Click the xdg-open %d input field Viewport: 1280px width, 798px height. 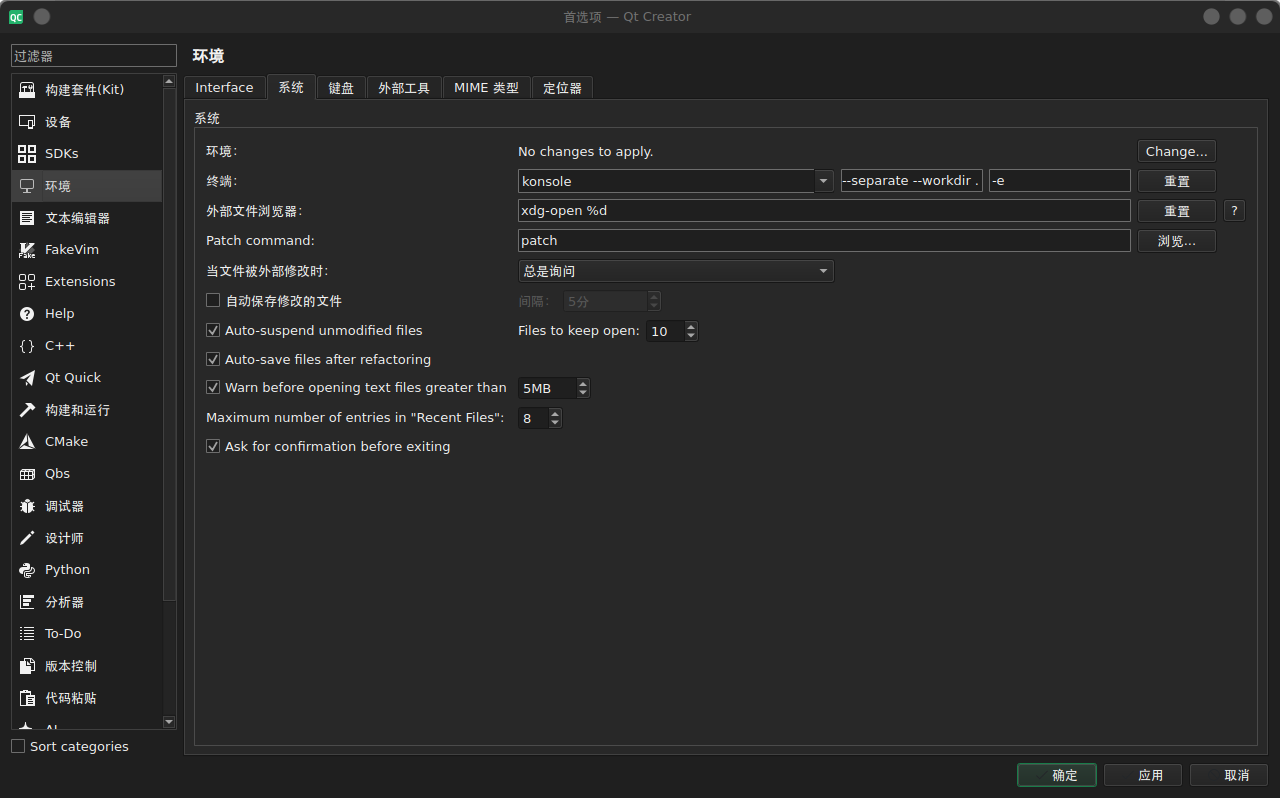[824, 211]
